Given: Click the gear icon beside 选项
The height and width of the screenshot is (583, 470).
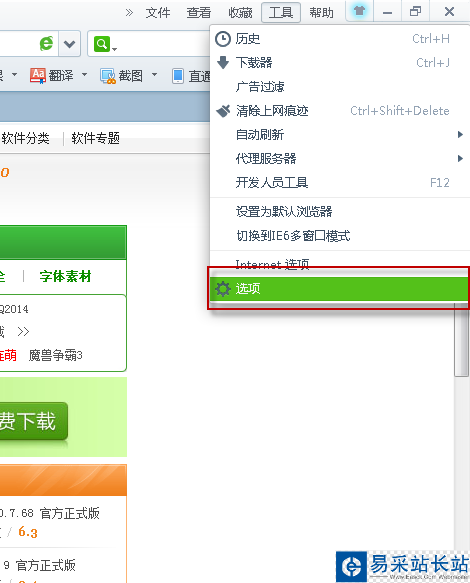Looking at the screenshot, I should coord(223,289).
